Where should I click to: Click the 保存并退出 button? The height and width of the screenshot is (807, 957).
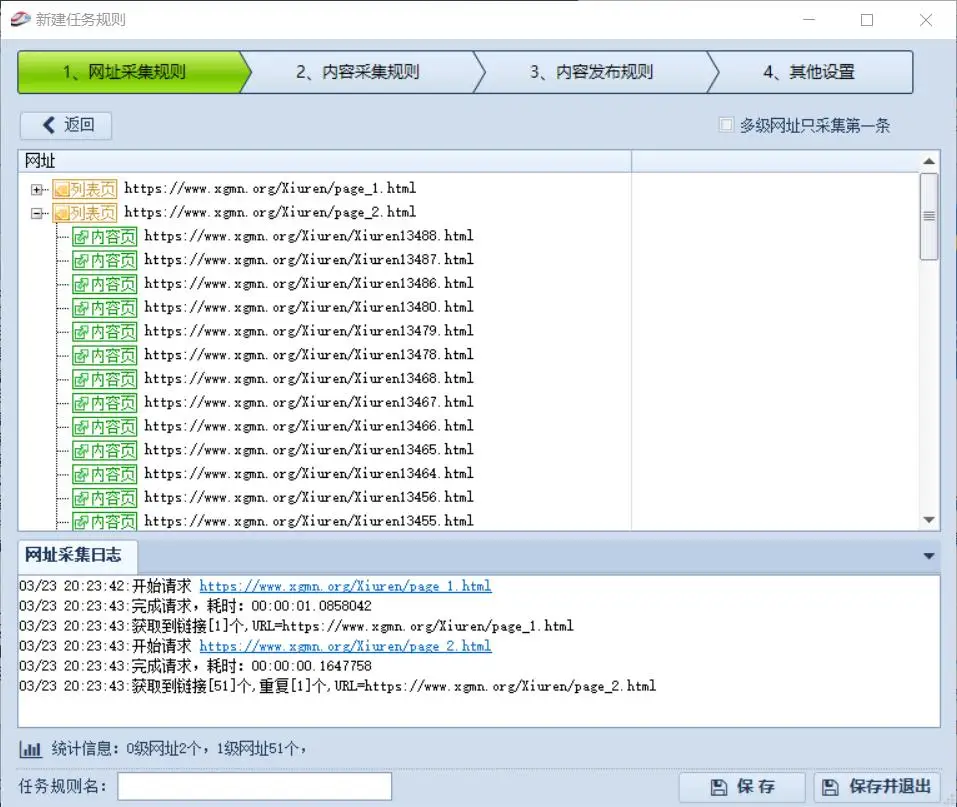point(877,787)
